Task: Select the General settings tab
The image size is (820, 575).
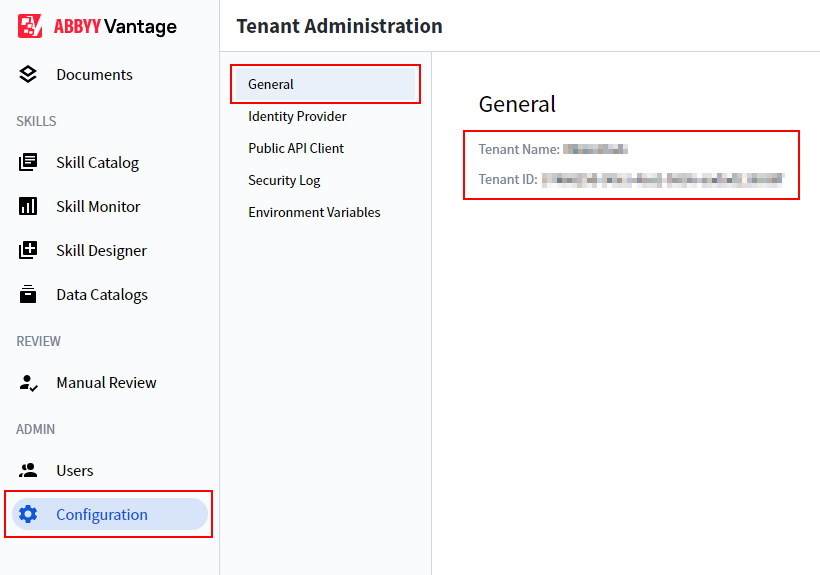Action: 325,84
